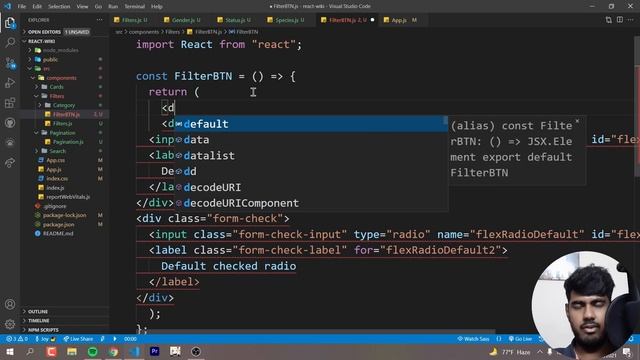Open the Live Share view in activity bar

click(10, 162)
